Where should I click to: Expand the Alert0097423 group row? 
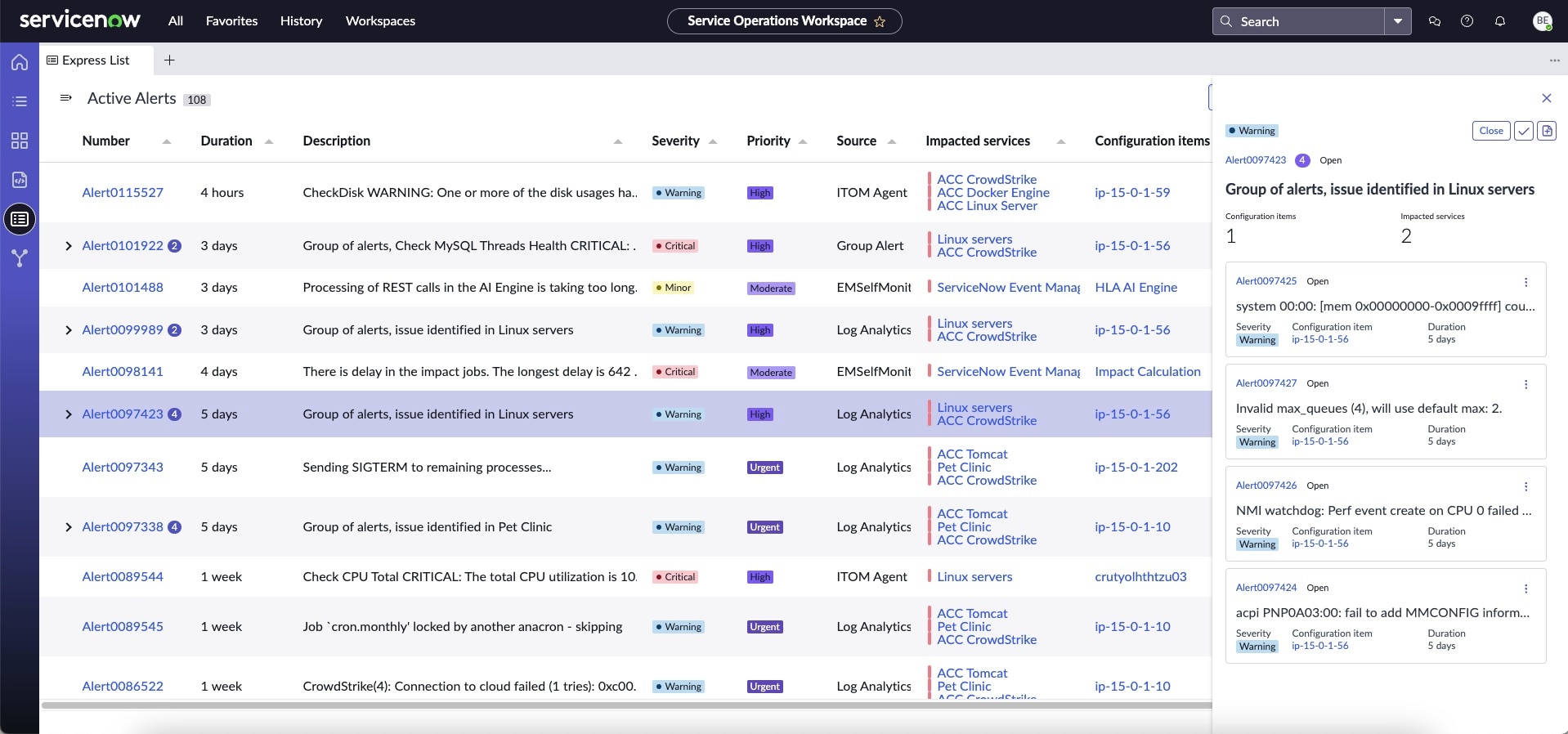[x=69, y=414]
